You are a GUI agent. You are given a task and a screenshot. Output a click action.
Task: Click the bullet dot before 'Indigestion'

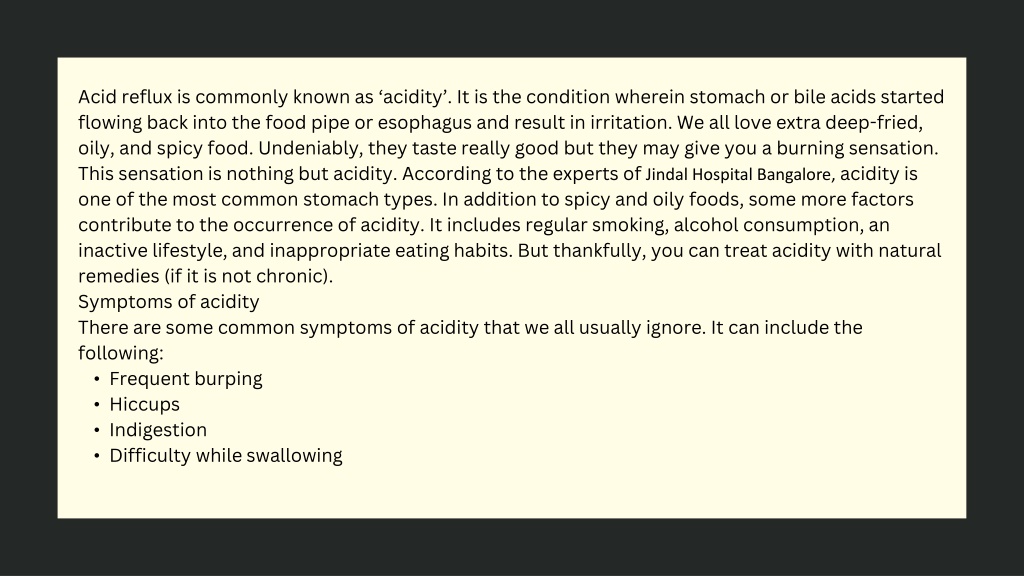tap(97, 430)
